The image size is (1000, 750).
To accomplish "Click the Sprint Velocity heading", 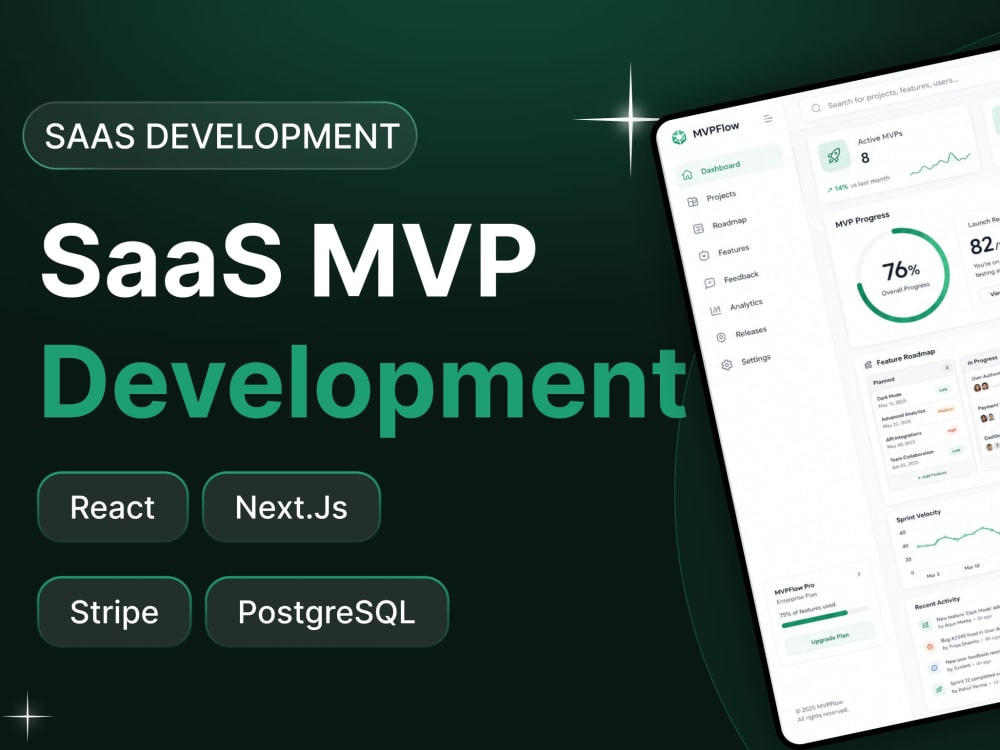I will (918, 516).
